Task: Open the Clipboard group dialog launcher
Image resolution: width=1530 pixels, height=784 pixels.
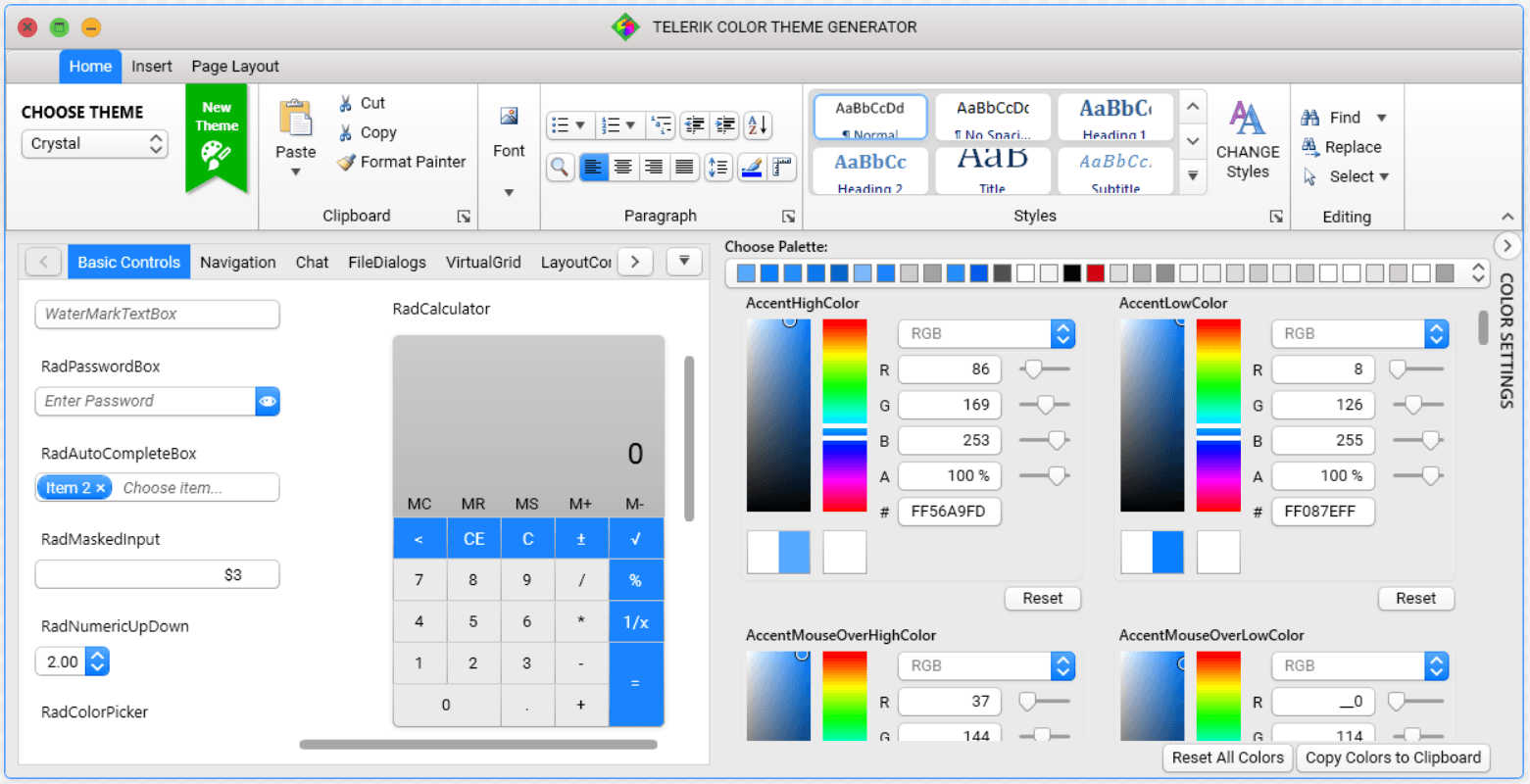Action: pyautogui.click(x=464, y=217)
